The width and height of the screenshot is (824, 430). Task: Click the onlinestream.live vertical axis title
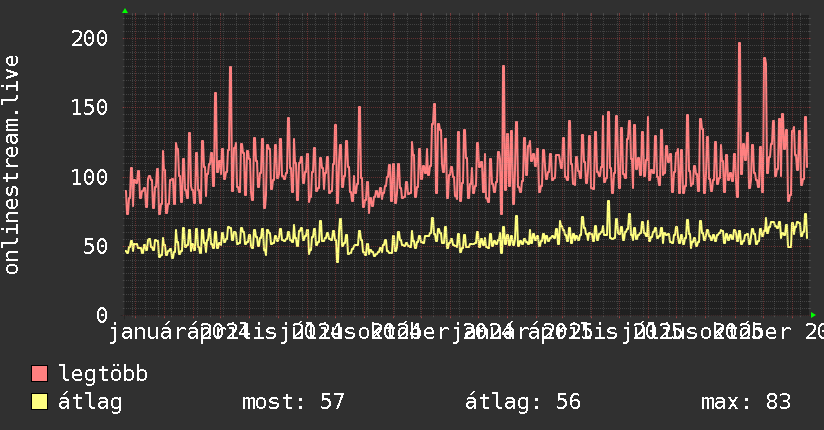pos(11,165)
